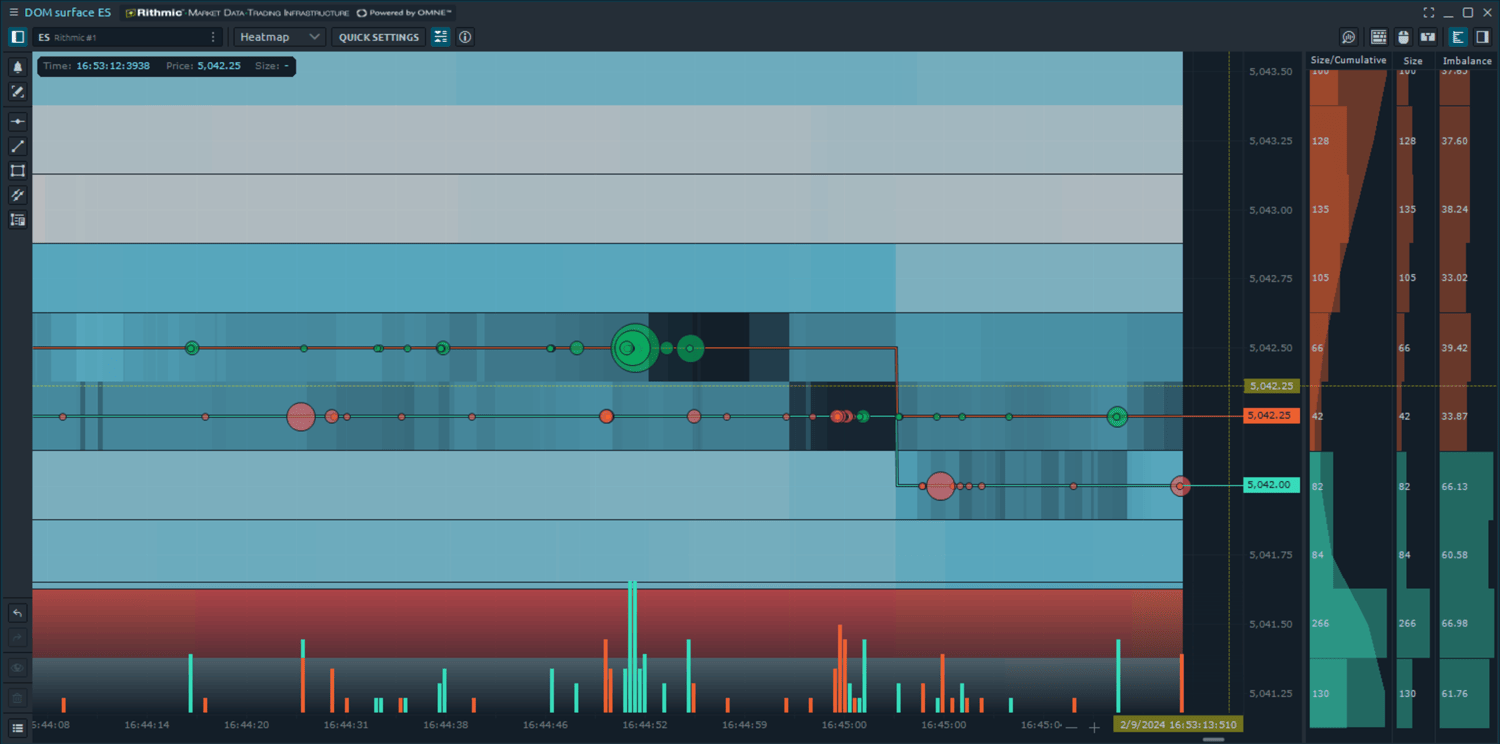Toggle the right side panel visibility
Viewport: 1500px width, 744px height.
point(1483,37)
